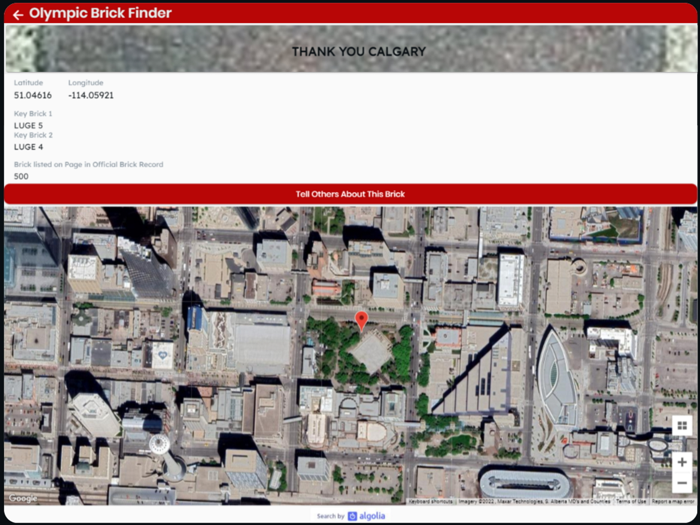Click the Google logo on the map
700x525 pixels.
tap(23, 498)
